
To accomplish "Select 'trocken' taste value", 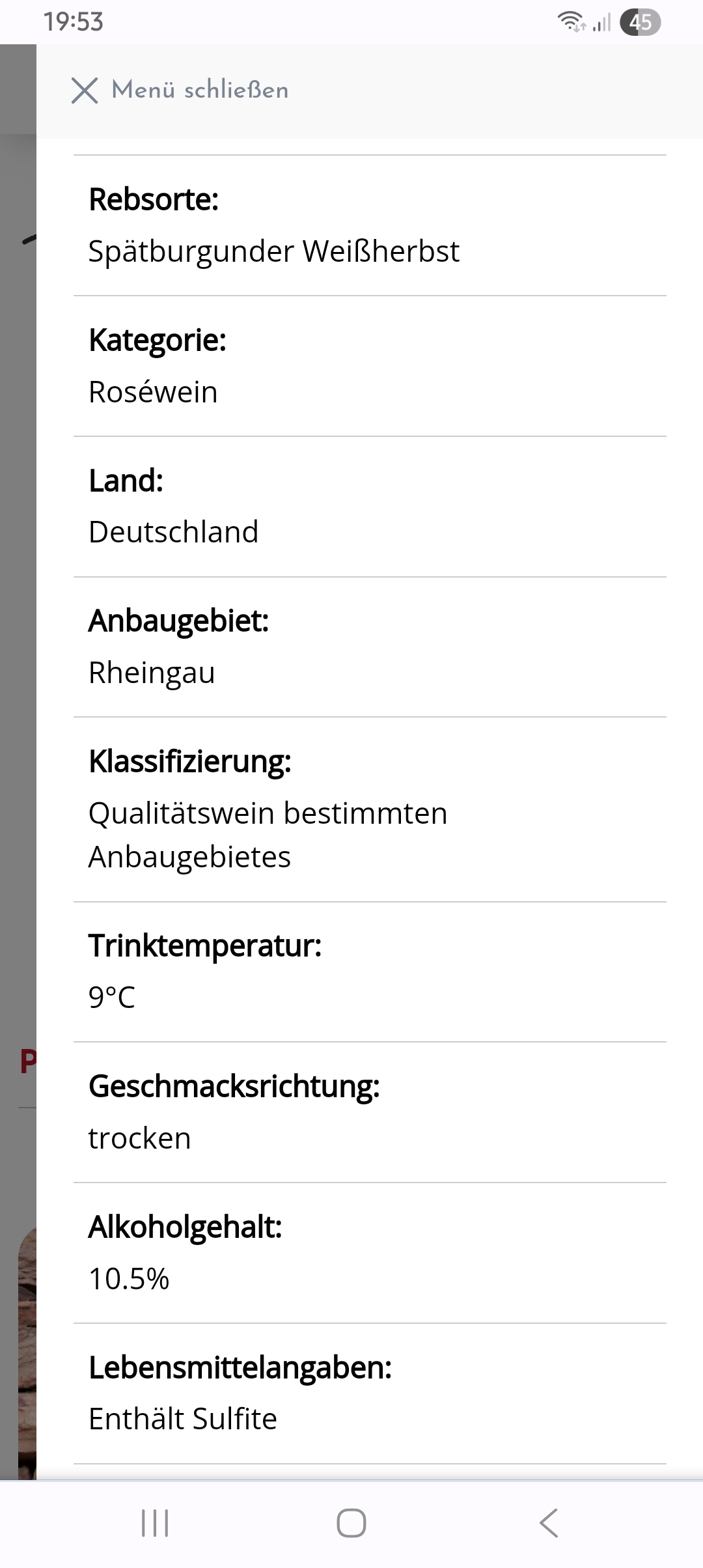I will coord(140,1138).
